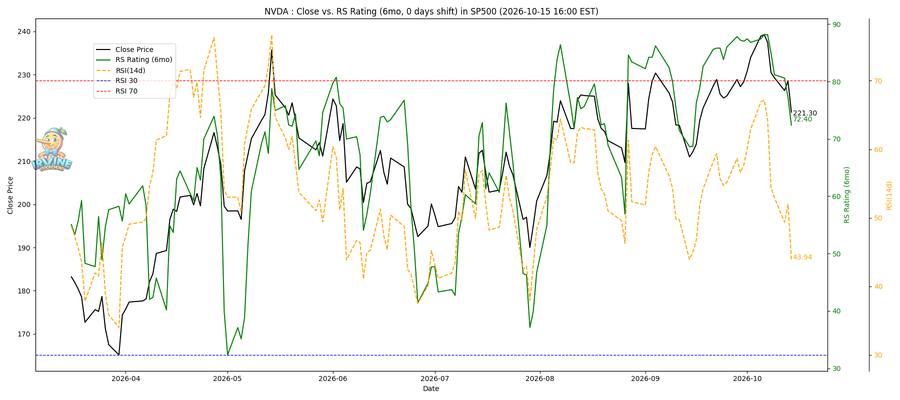This screenshot has height=400, width=900.
Task: Click the green 50 tick on RS Rating axis
Action: 836,254
